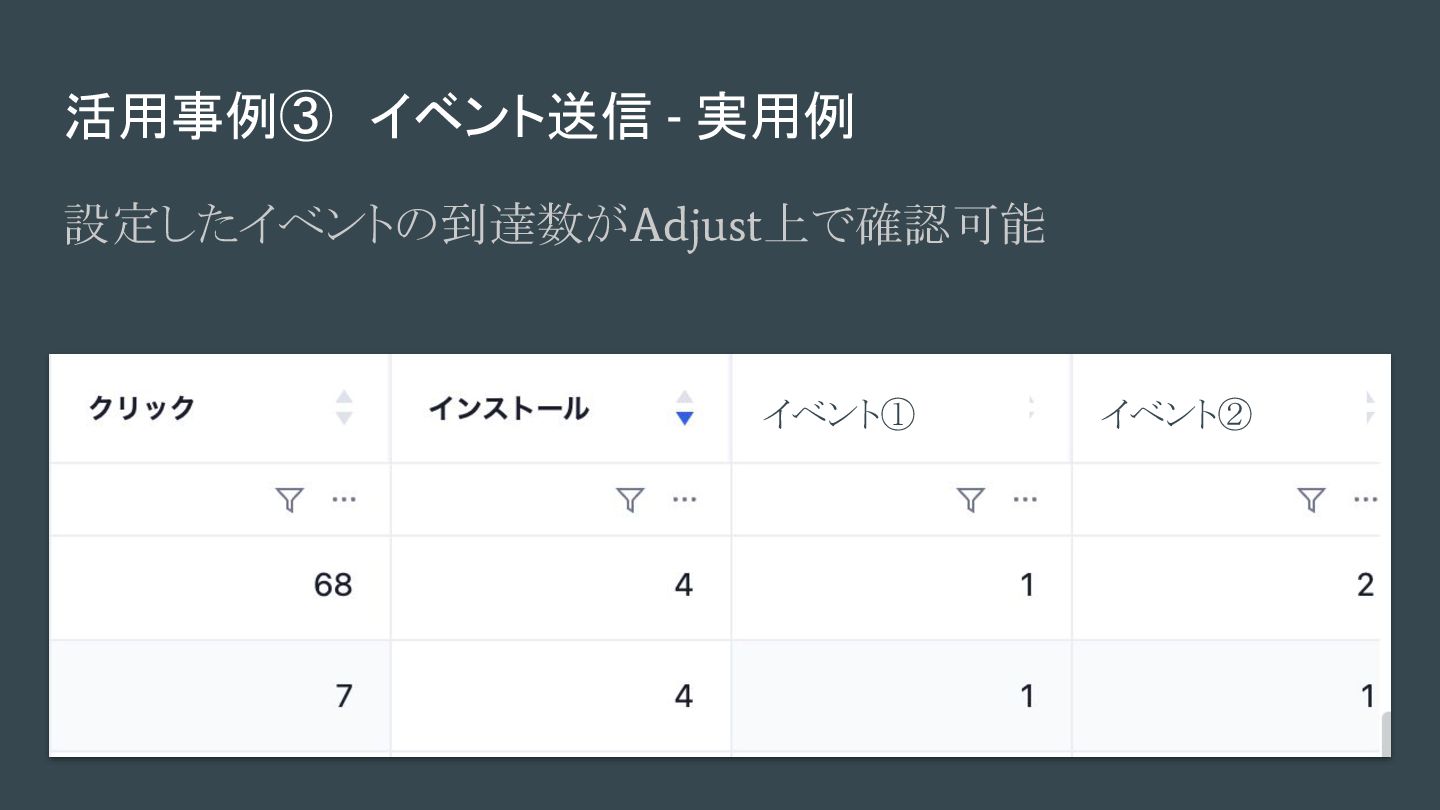This screenshot has width=1440, height=810.
Task: Open more options (…) in イベント② column
Action: [1365, 500]
